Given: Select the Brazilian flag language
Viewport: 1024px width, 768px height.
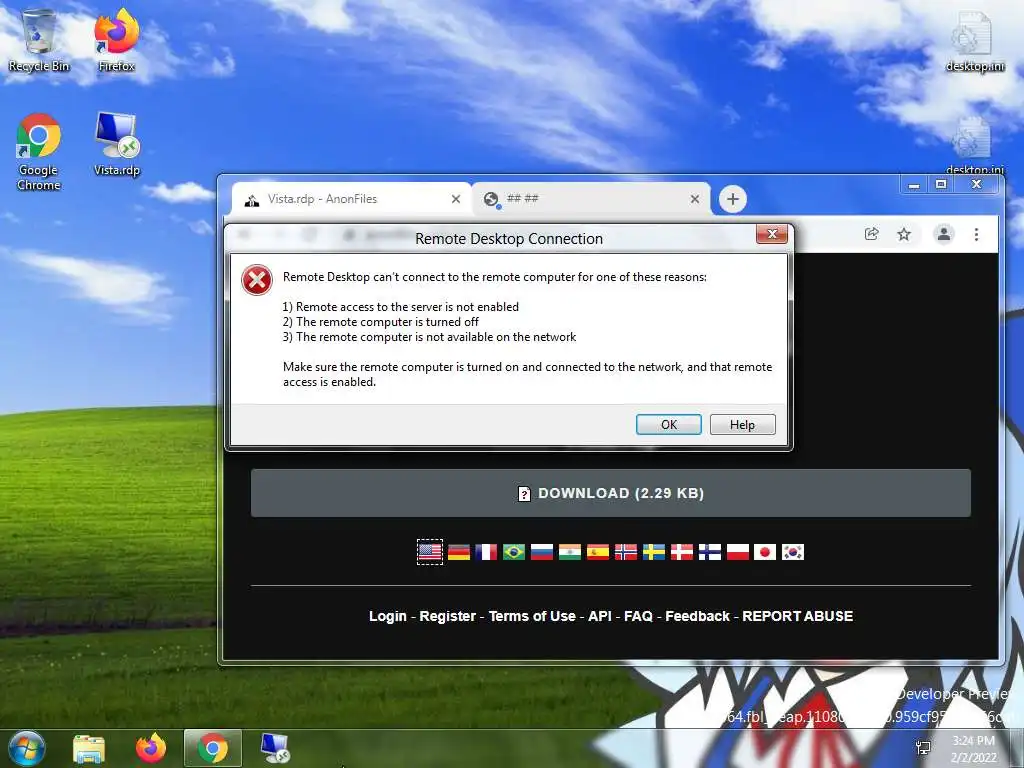Looking at the screenshot, I should pos(514,552).
